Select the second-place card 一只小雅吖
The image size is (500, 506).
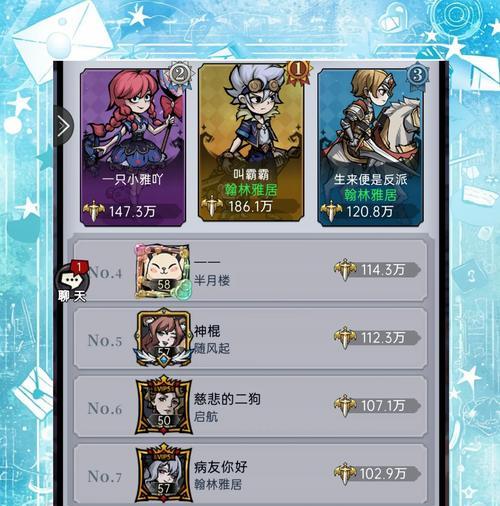click(133, 148)
